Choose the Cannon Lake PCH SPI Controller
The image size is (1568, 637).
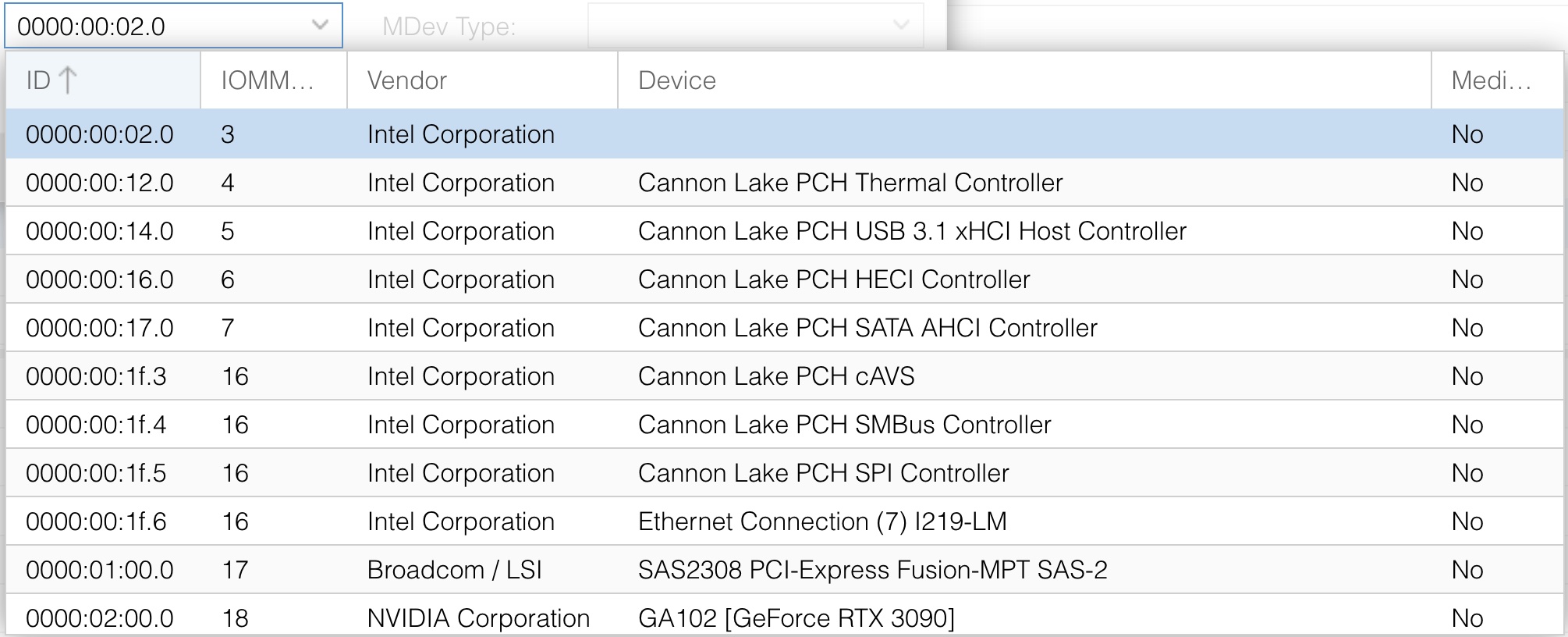point(468,472)
